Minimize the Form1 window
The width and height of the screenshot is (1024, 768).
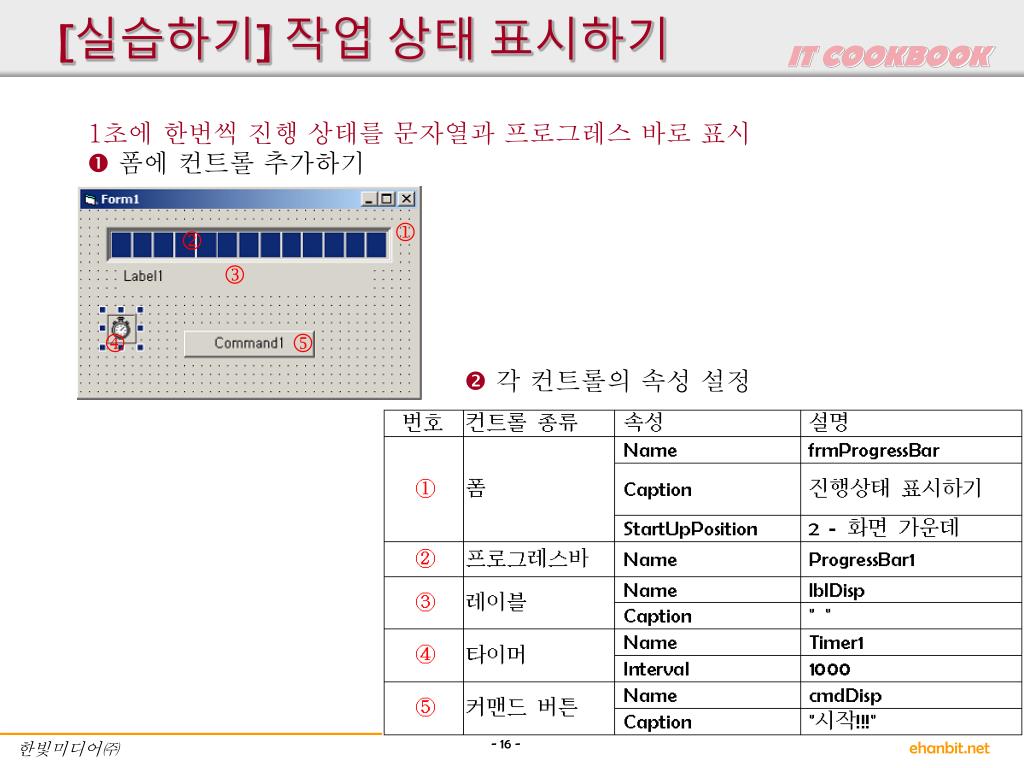pyautogui.click(x=370, y=199)
